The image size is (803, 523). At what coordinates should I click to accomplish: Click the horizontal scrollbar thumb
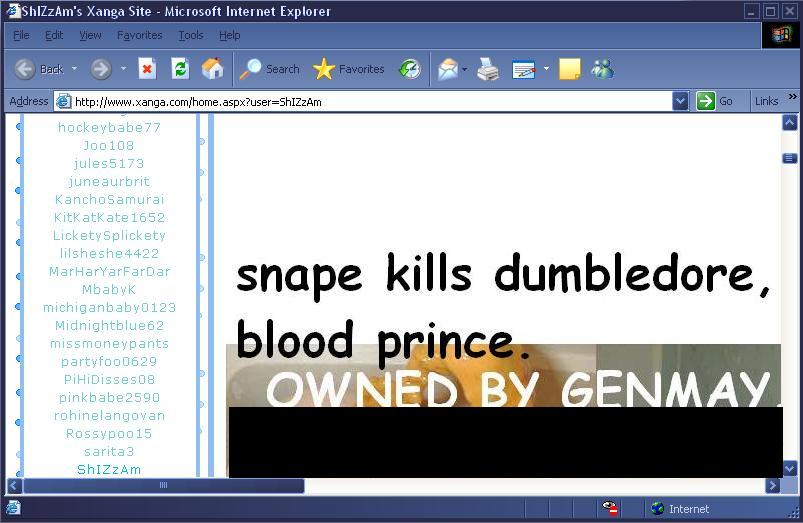164,486
